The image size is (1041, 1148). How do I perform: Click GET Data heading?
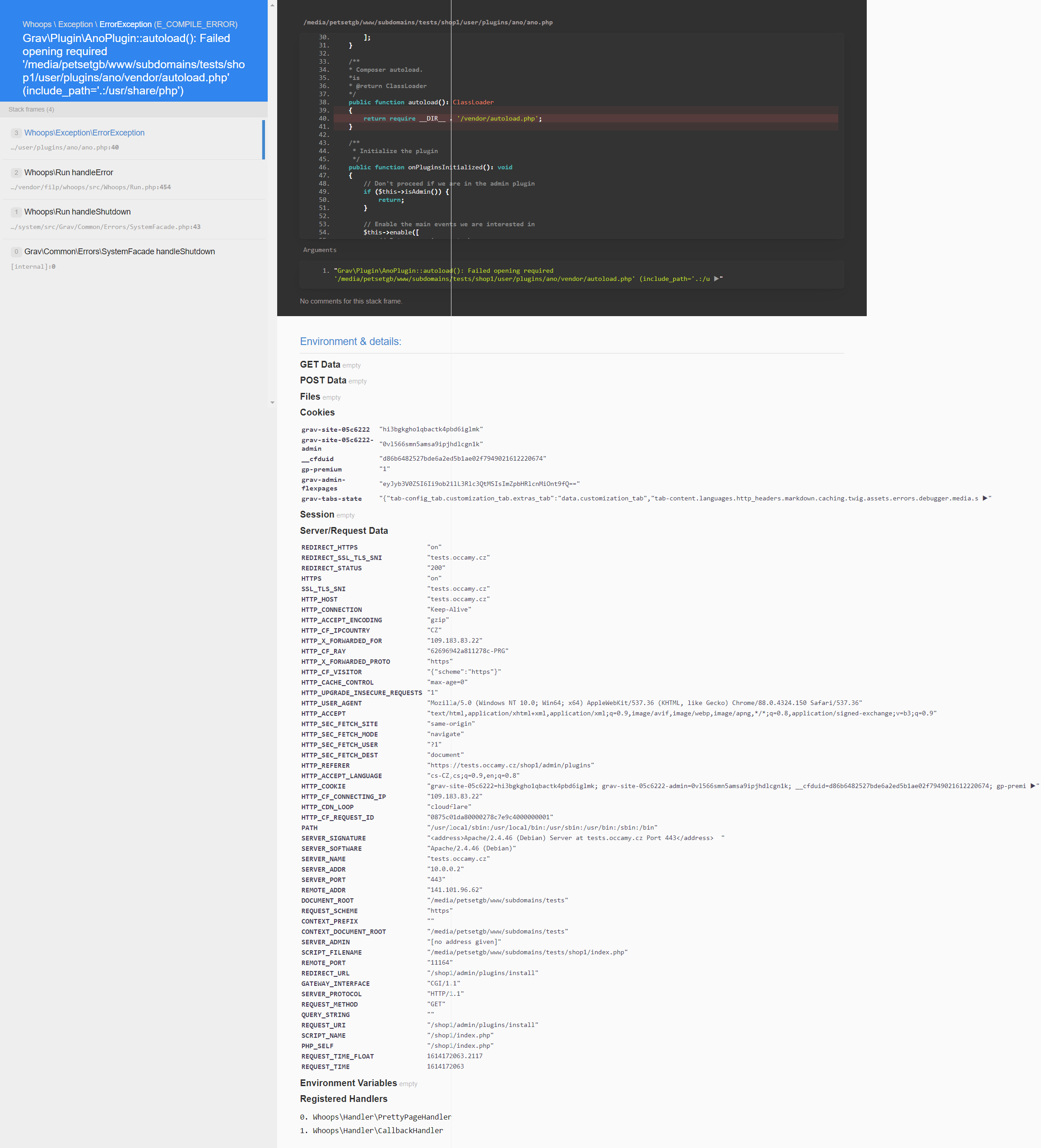(x=320, y=364)
